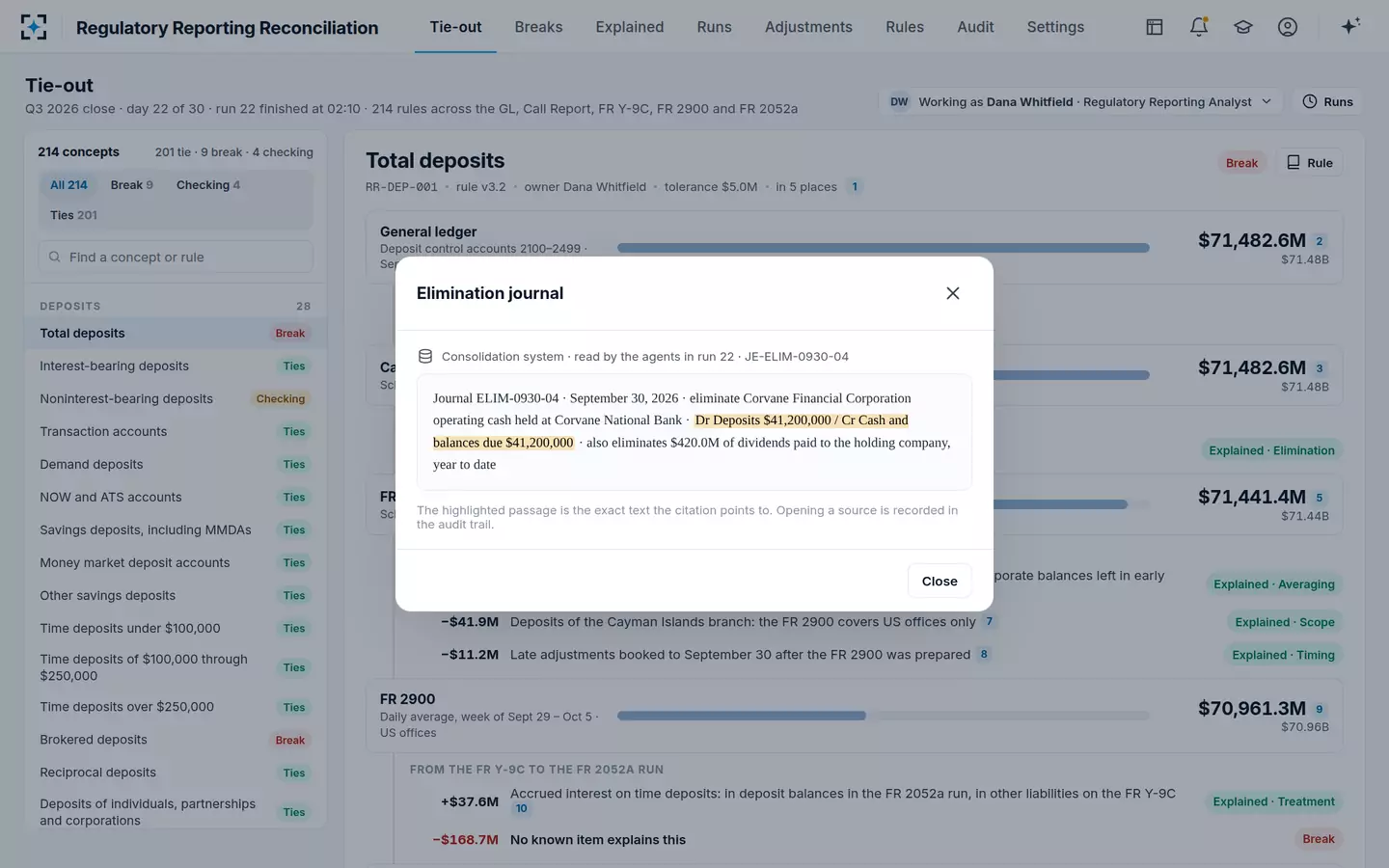Click the General ledger progress bar
The height and width of the screenshot is (868, 1389).
pos(884,248)
